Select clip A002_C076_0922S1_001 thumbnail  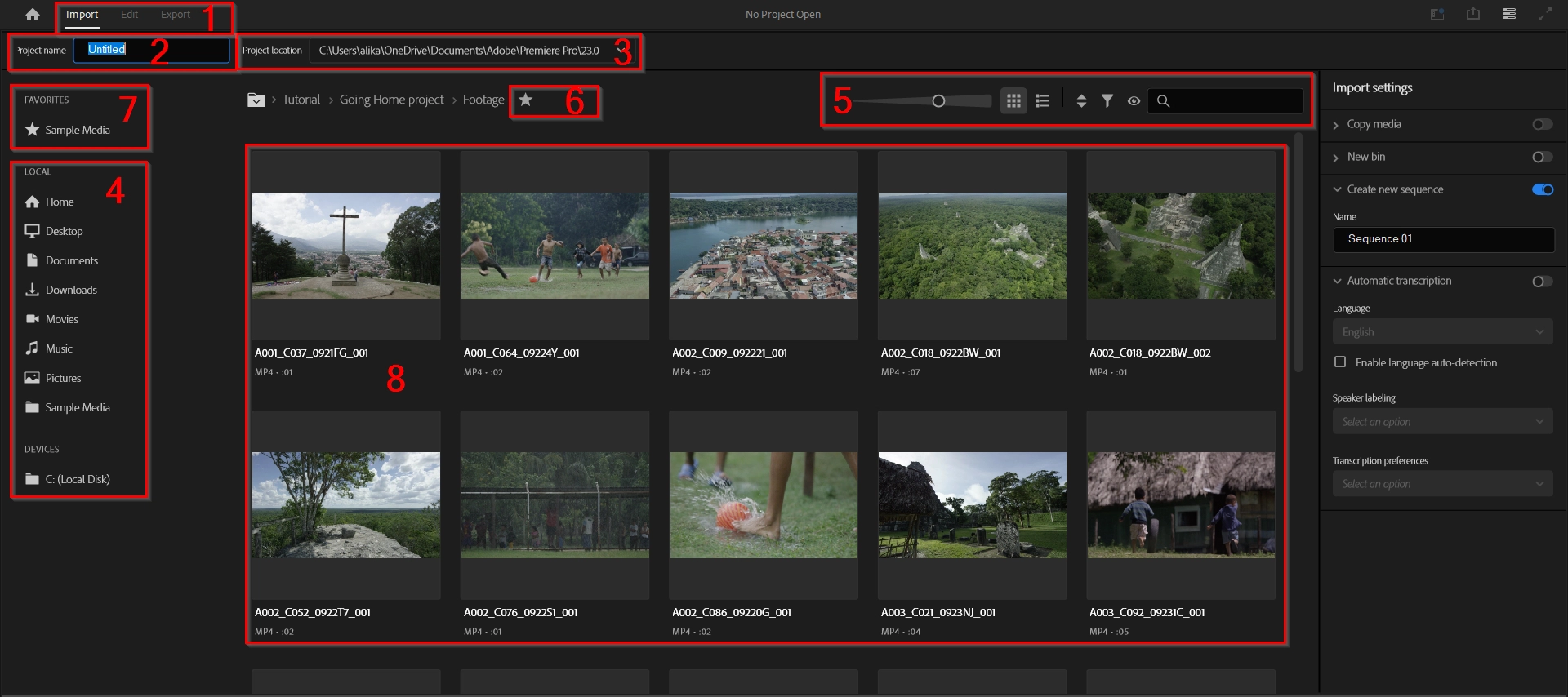[x=555, y=505]
